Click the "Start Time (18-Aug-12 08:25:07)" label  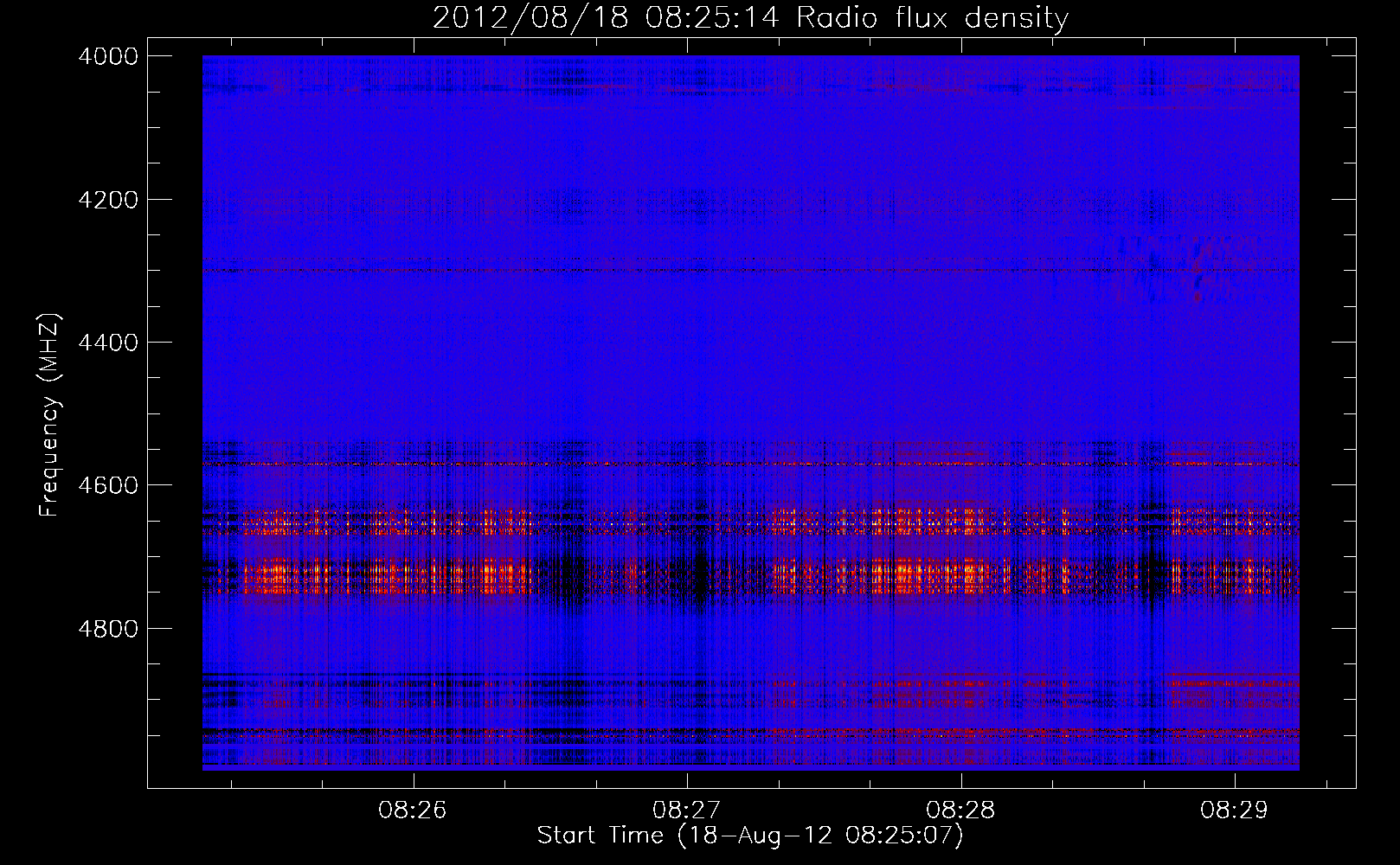[750, 836]
